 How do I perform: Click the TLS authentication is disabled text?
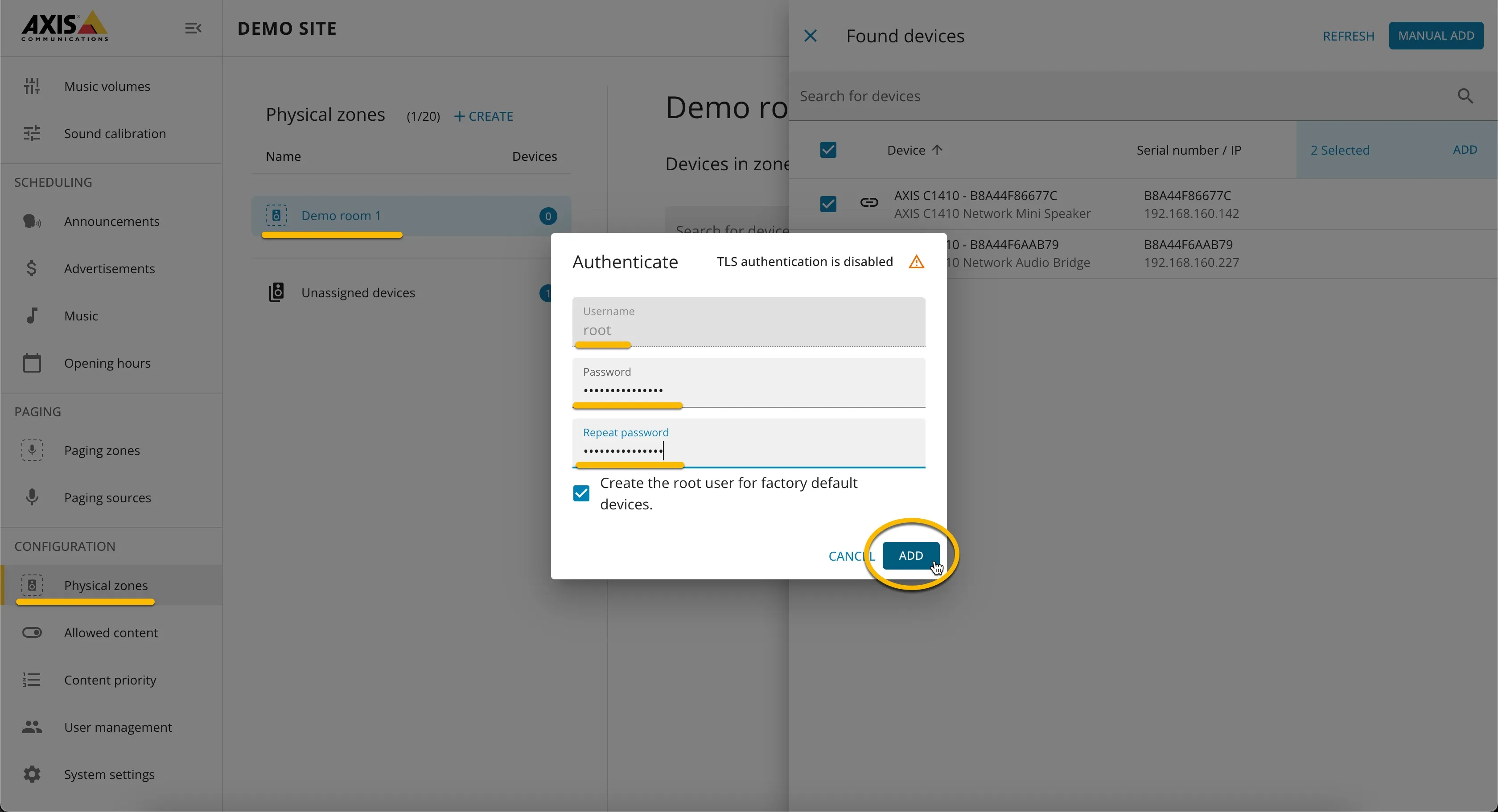pos(805,262)
